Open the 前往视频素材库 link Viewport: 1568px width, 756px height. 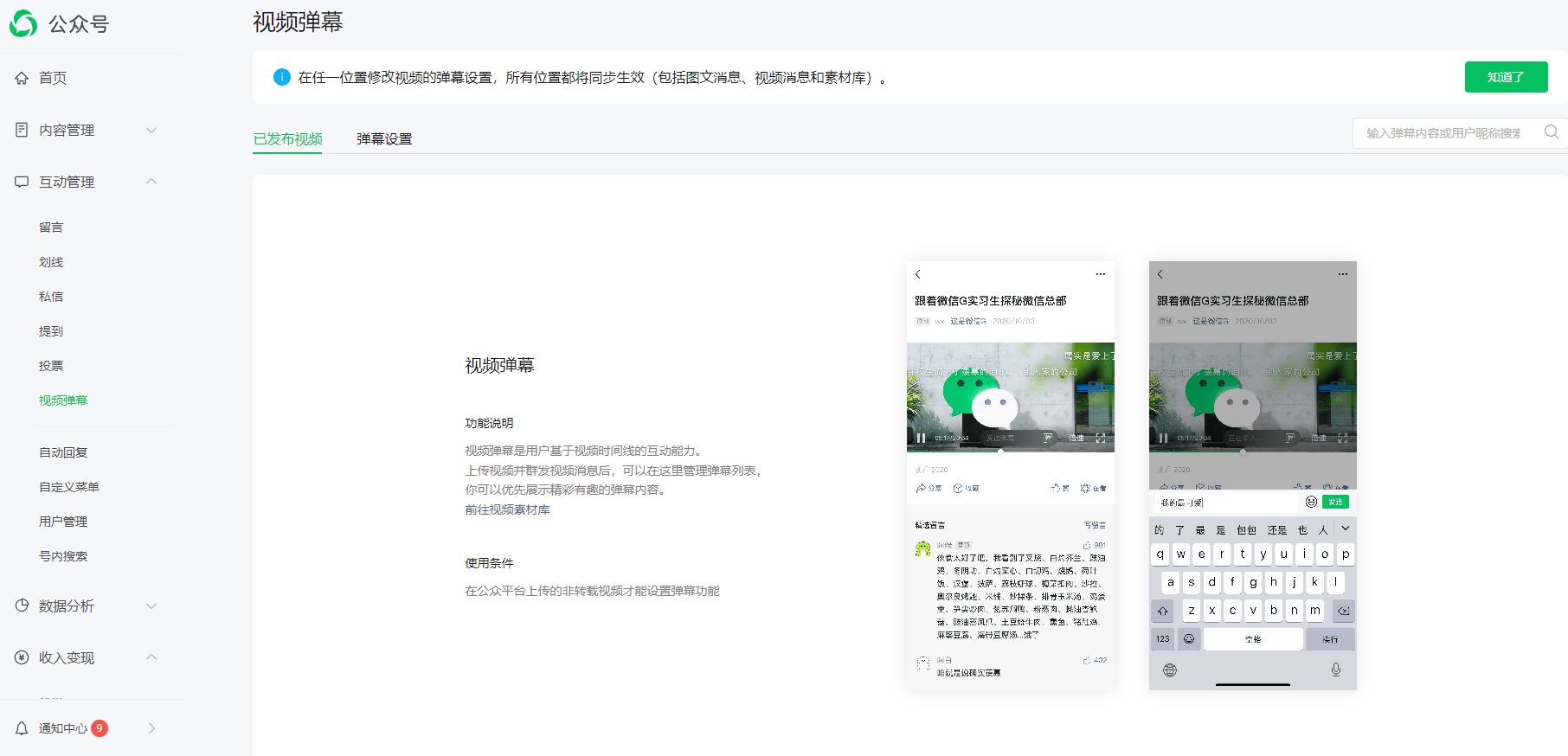507,509
